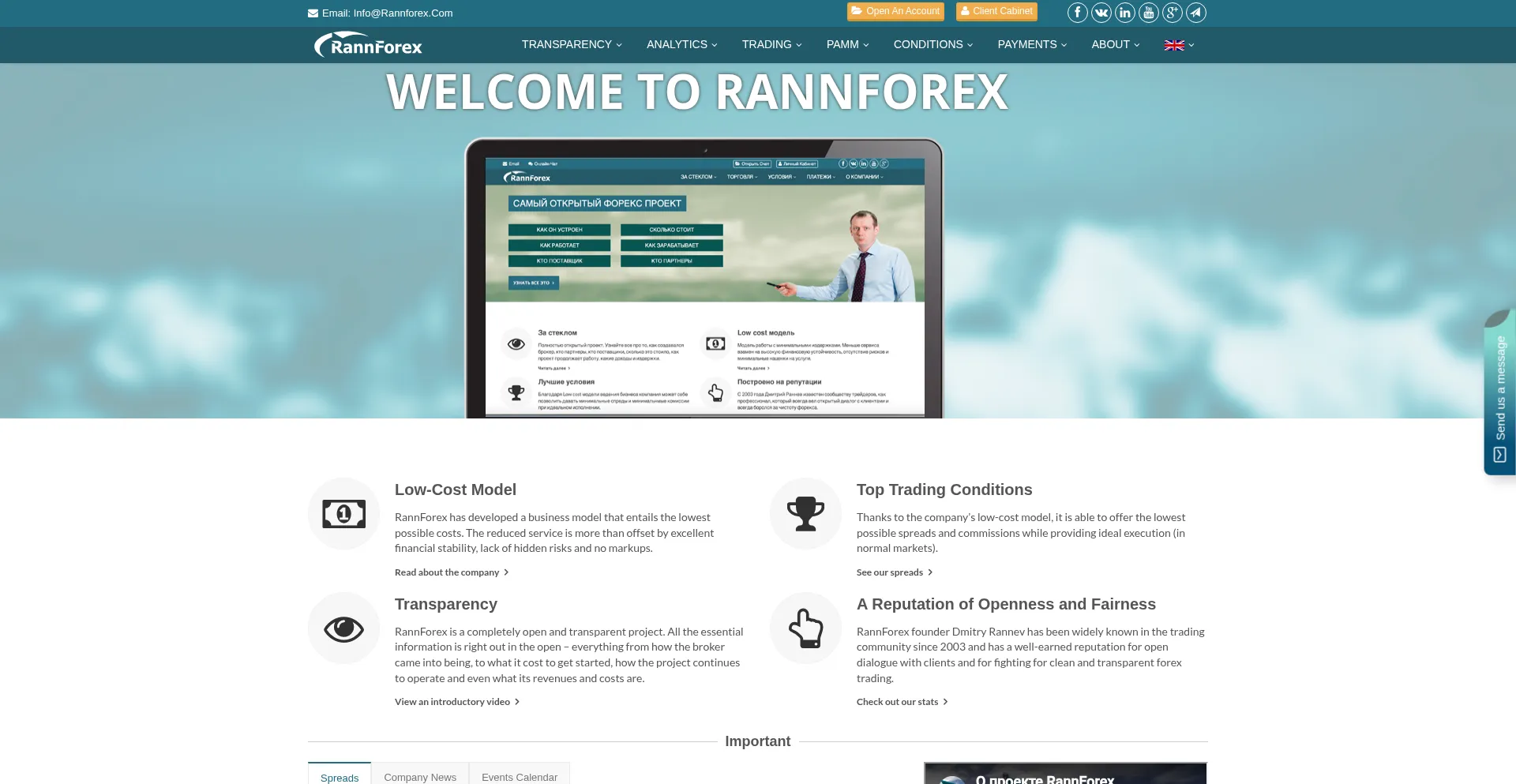Image resolution: width=1516 pixels, height=784 pixels.
Task: Click WELCOME TO RANNFOREX headline
Action: coord(697,92)
